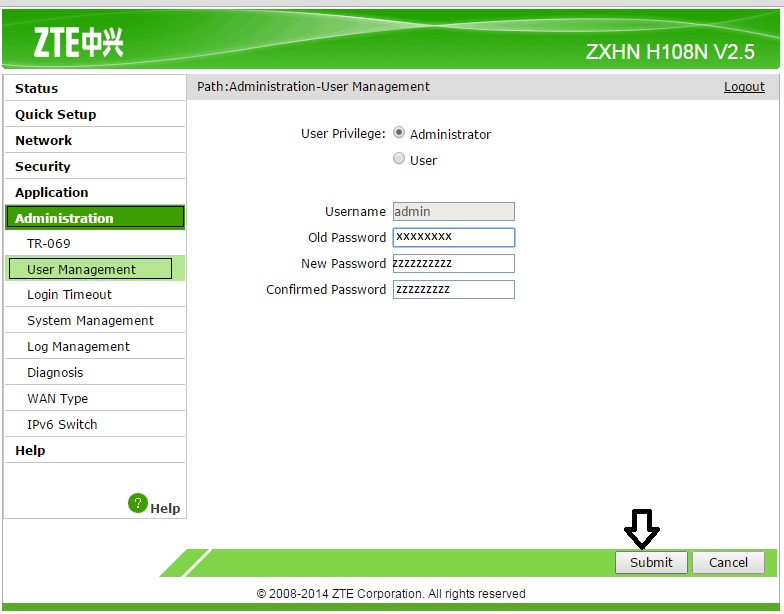Viewport: 784px width, 614px height.
Task: Open IPv6 Switch settings
Action: tap(95, 424)
